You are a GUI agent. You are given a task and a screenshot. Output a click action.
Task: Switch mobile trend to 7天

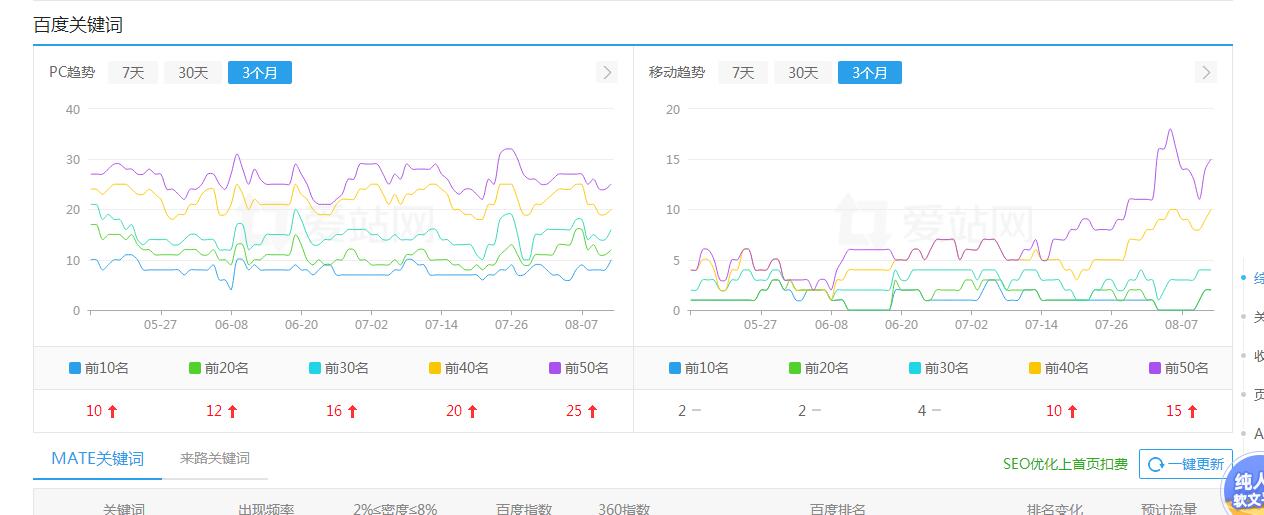pos(743,72)
